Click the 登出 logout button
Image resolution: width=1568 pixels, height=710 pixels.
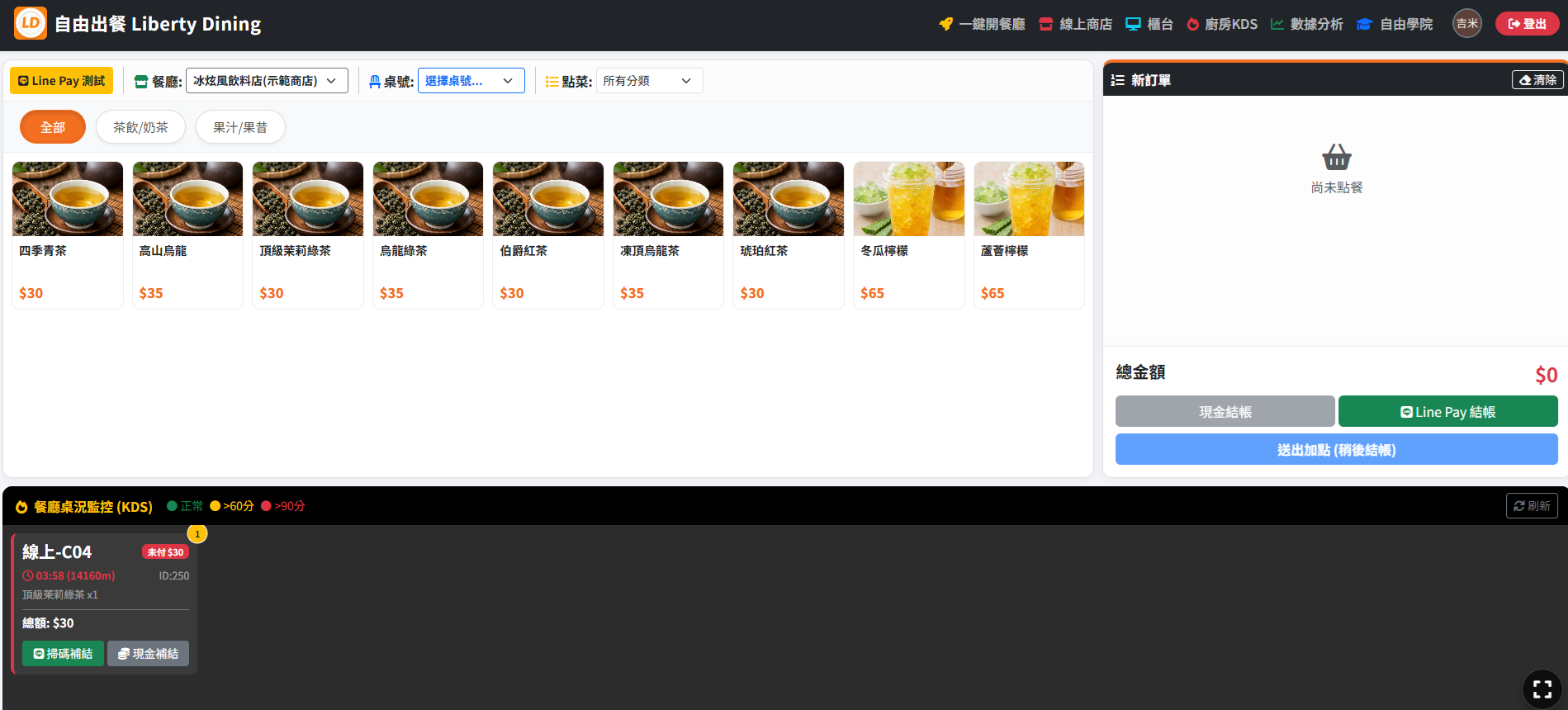coord(1527,23)
